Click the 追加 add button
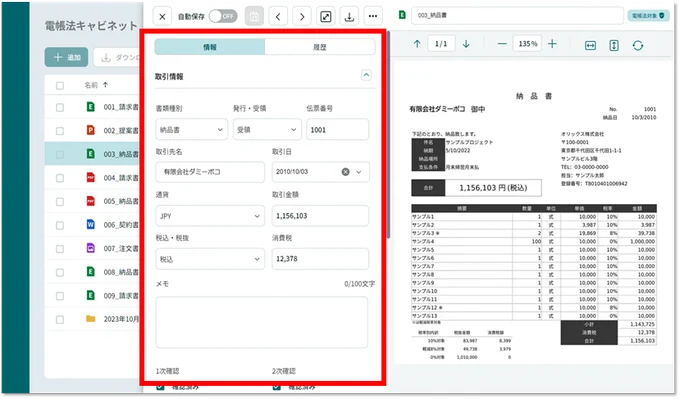 66,57
